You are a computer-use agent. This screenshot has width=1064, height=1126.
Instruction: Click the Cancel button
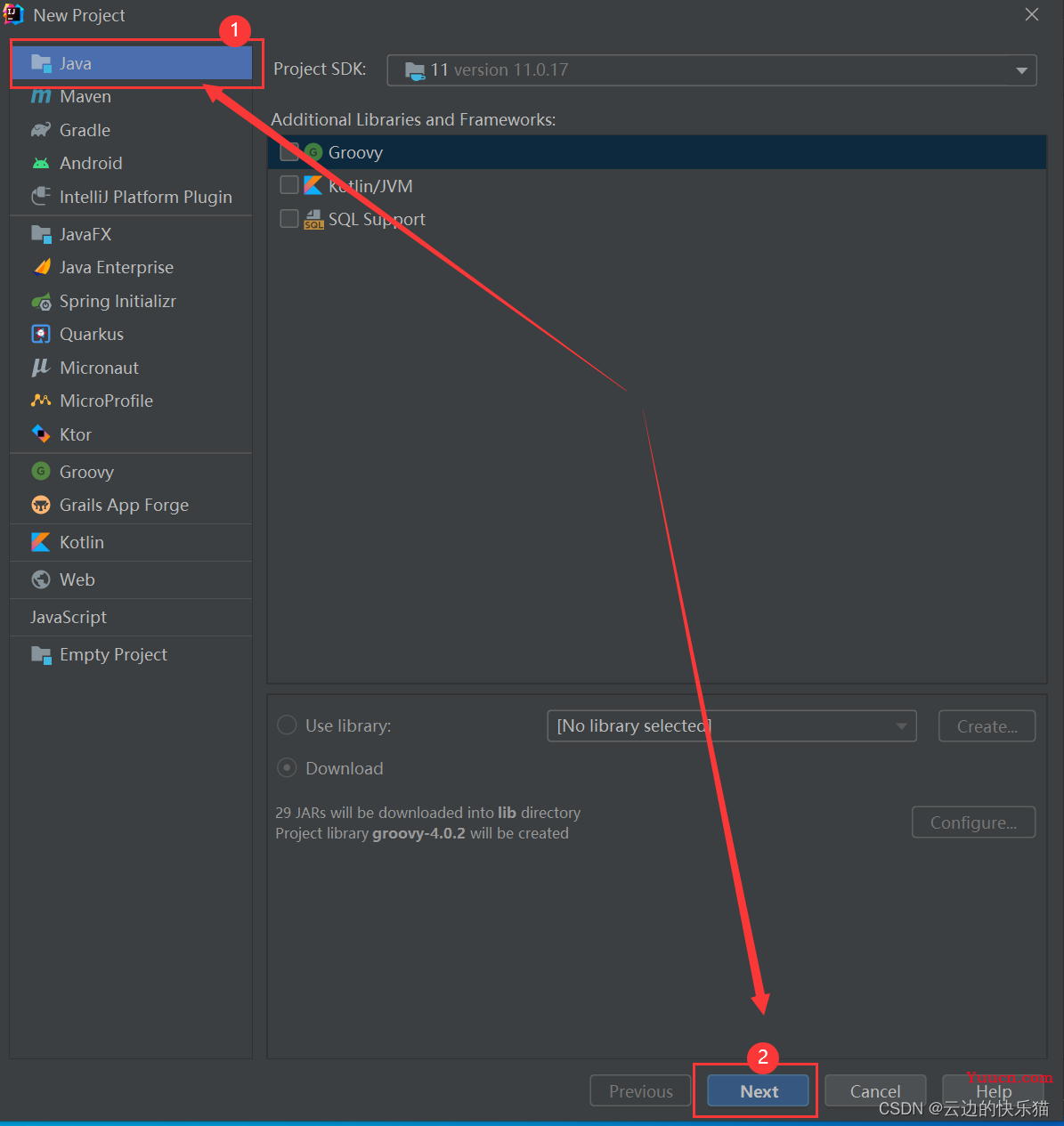(875, 1091)
